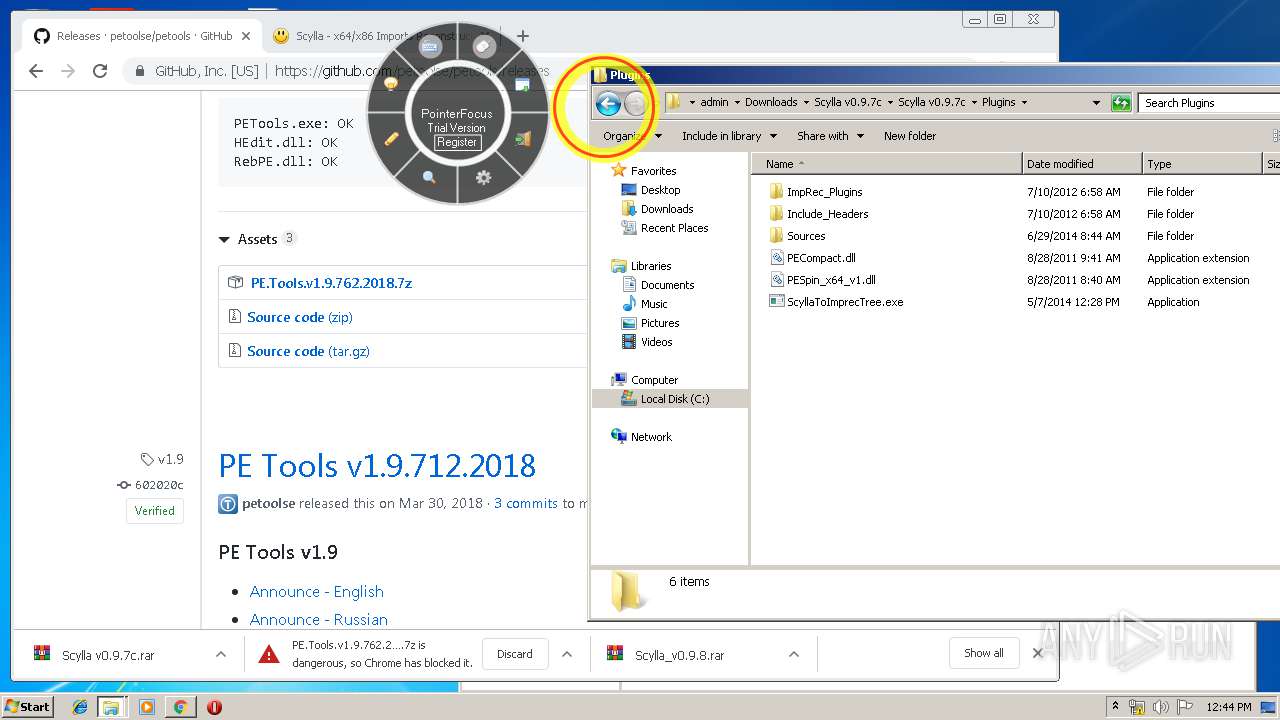Image resolution: width=1280 pixels, height=720 pixels.
Task: Click admin in Explorer breadcrumb
Action: pos(714,102)
